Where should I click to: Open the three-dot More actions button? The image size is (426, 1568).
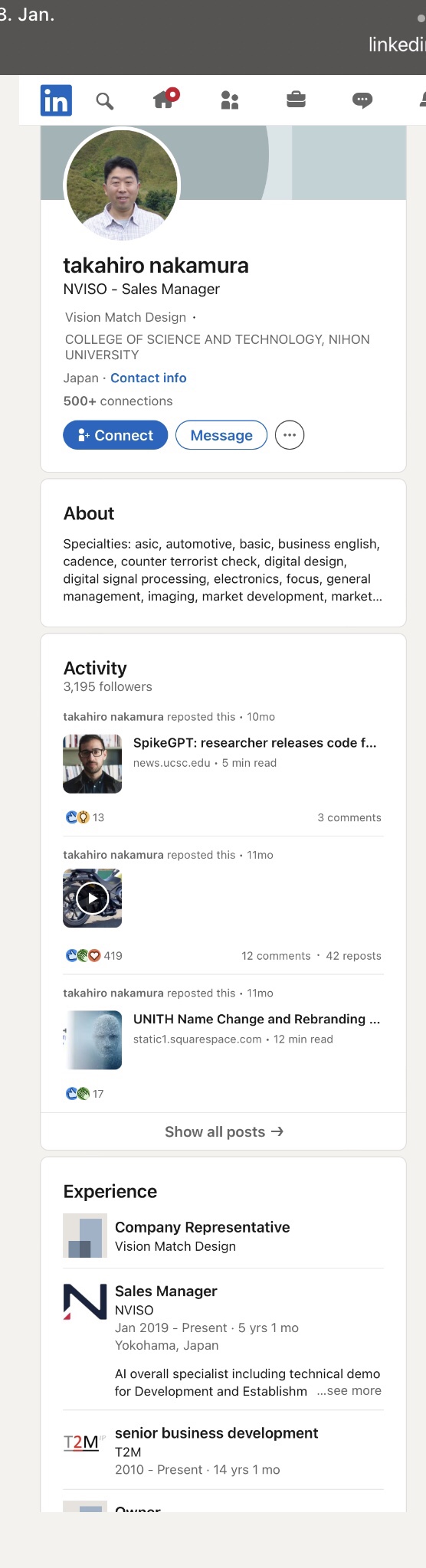(x=290, y=435)
